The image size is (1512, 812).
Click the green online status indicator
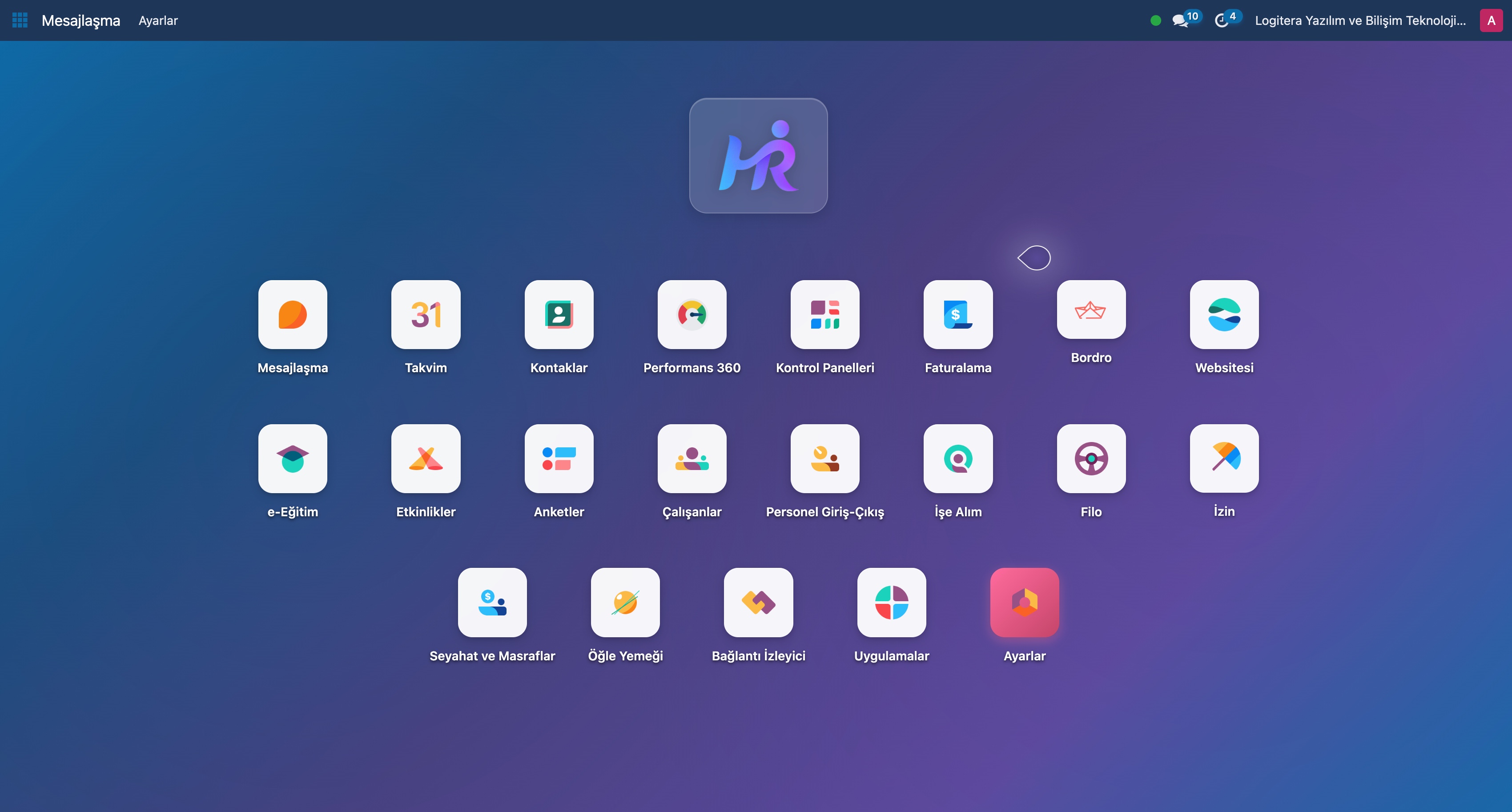tap(1155, 20)
